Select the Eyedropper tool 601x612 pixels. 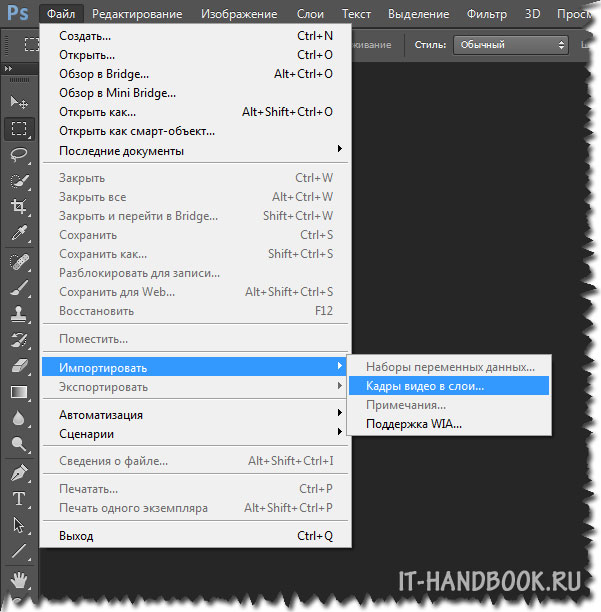click(19, 233)
